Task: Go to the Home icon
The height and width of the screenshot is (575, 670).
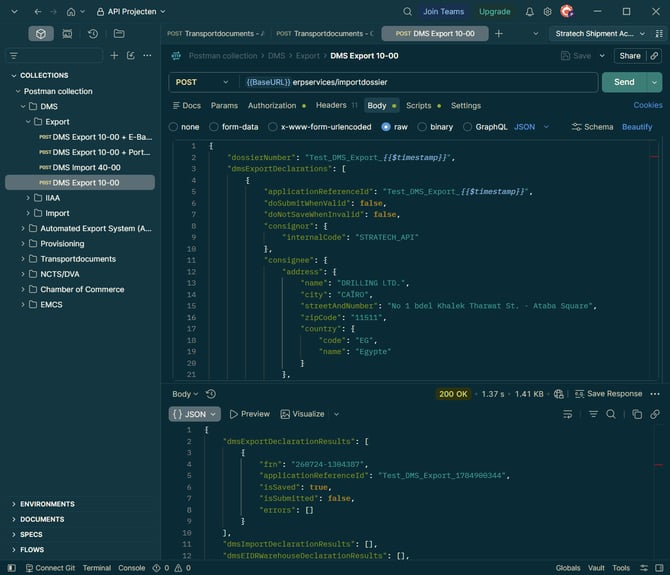Action: pyautogui.click(x=71, y=12)
